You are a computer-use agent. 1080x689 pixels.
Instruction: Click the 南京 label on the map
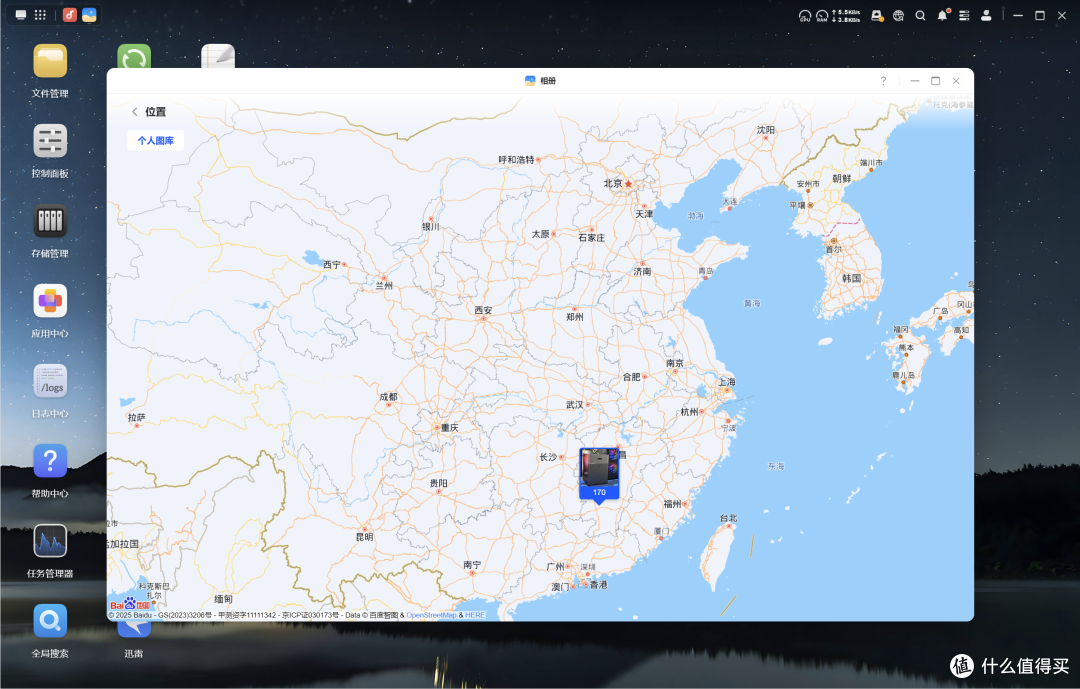(675, 363)
